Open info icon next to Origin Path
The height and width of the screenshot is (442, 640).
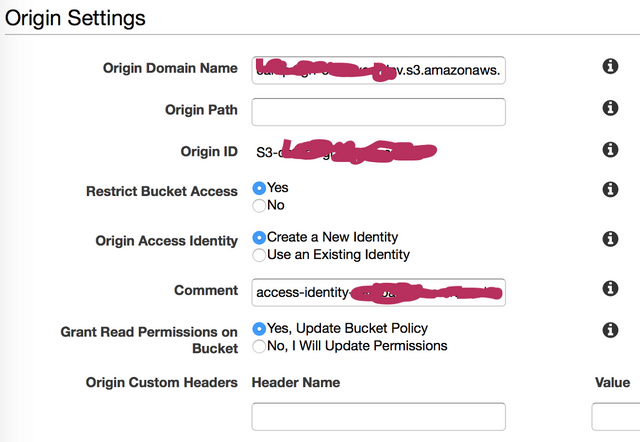(x=610, y=108)
